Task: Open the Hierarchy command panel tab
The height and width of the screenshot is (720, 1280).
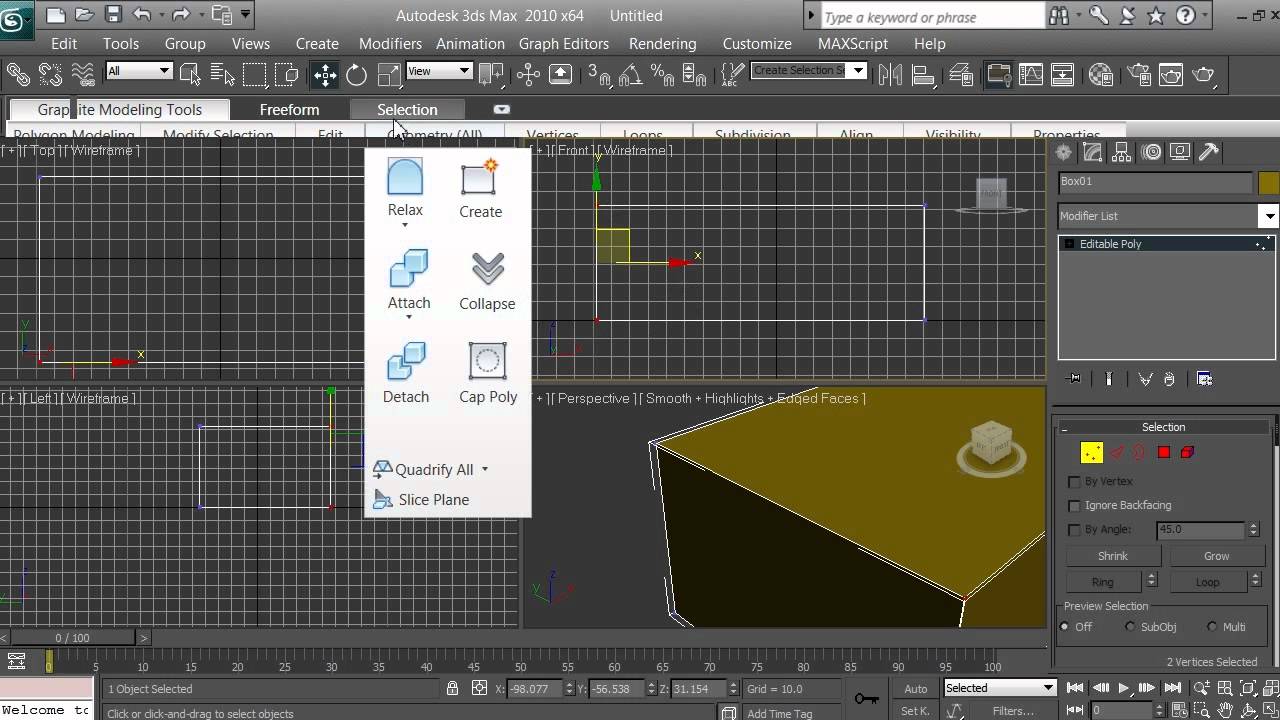Action: tap(1121, 152)
